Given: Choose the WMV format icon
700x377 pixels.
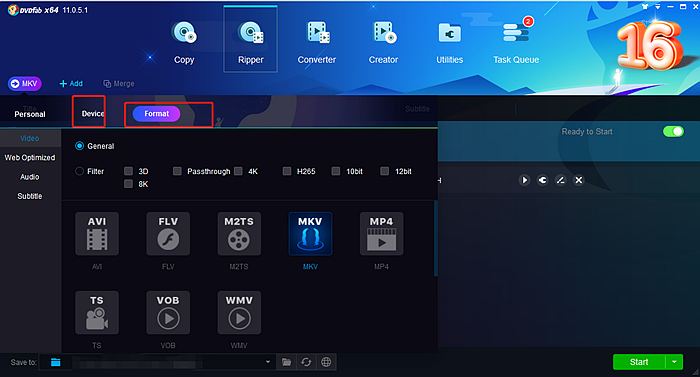Looking at the screenshot, I should 239,313.
